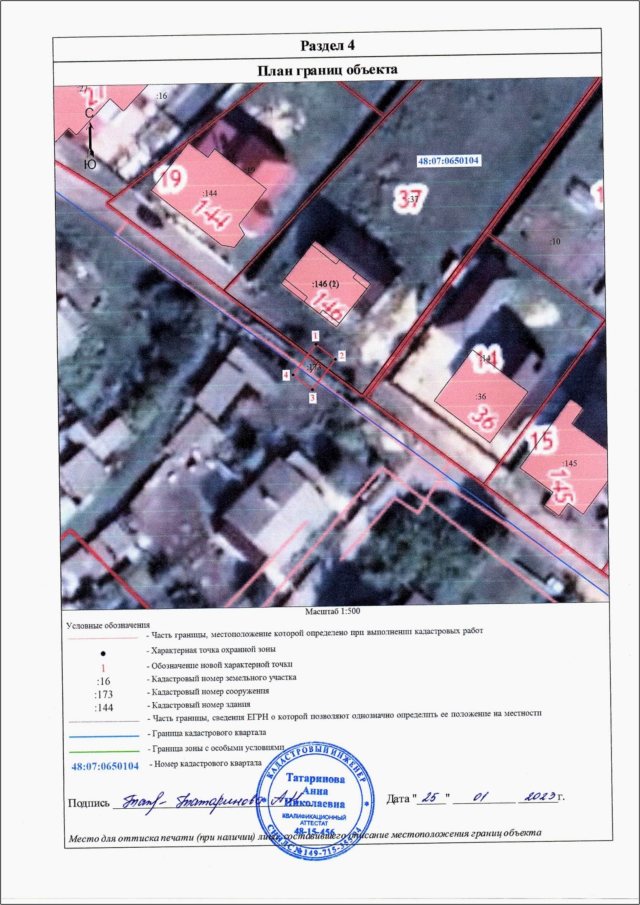The height and width of the screenshot is (905, 640).
Task: Click the 48:07:0650104 box in the legend
Action: [104, 765]
